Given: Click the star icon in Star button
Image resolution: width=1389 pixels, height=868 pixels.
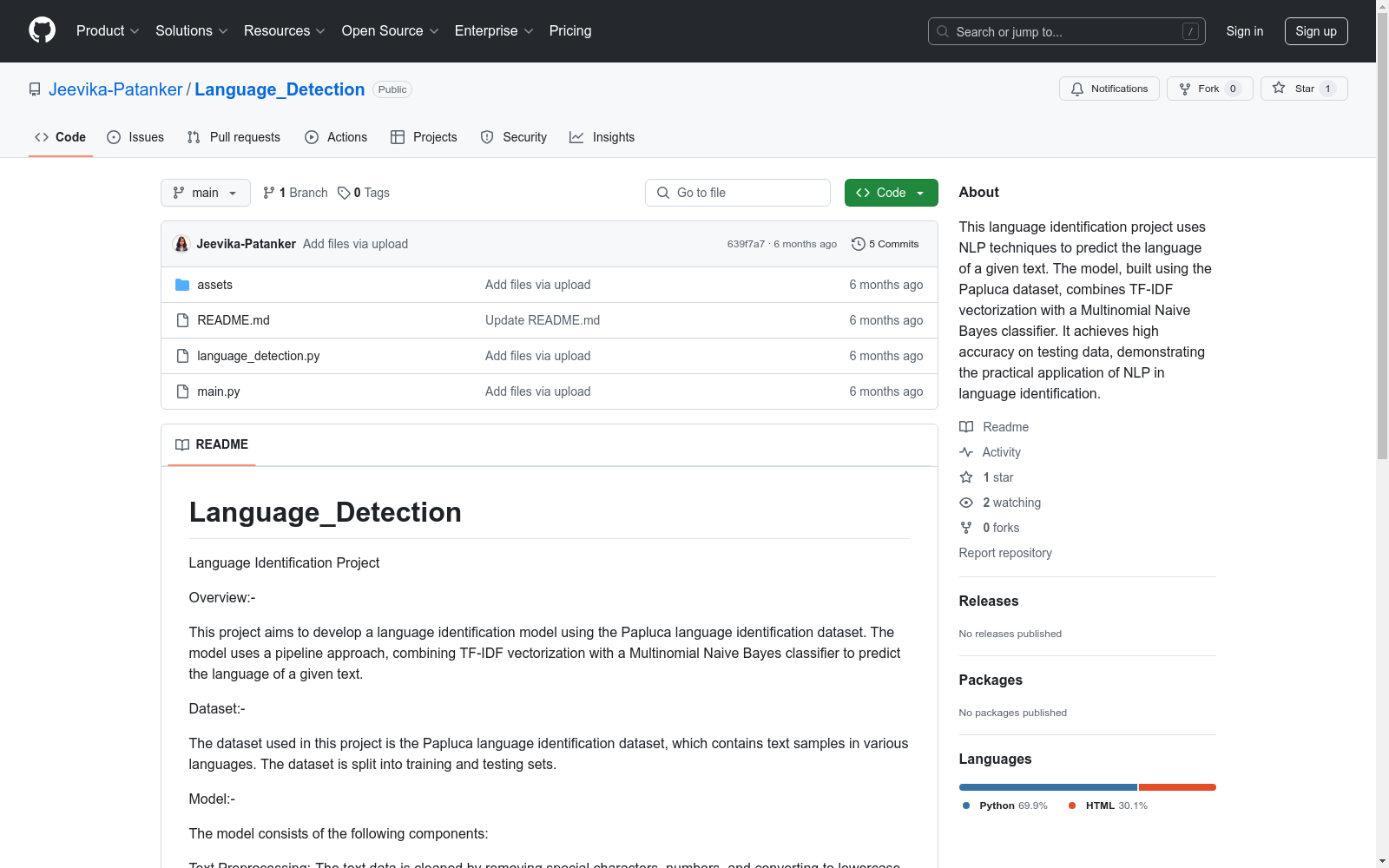Looking at the screenshot, I should [1279, 88].
